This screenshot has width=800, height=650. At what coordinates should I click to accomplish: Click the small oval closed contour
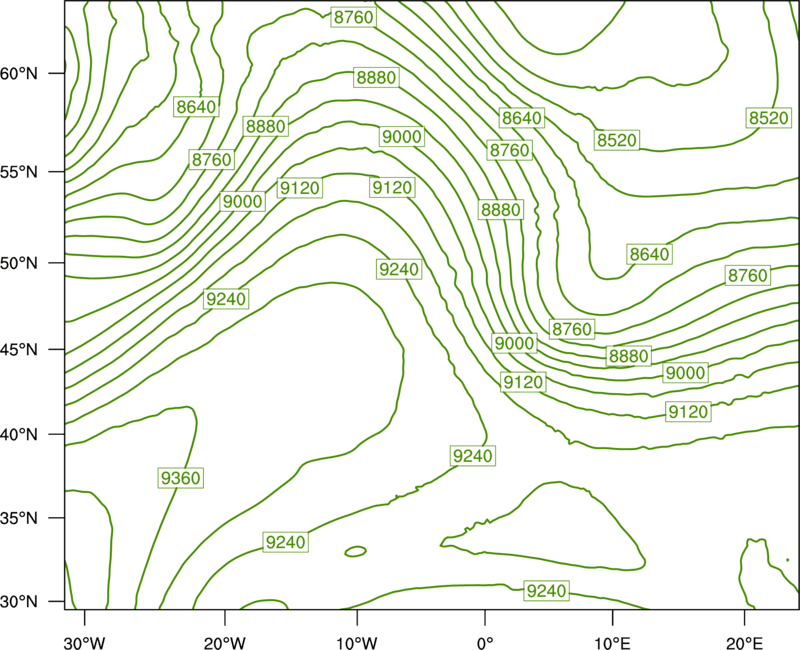356,552
